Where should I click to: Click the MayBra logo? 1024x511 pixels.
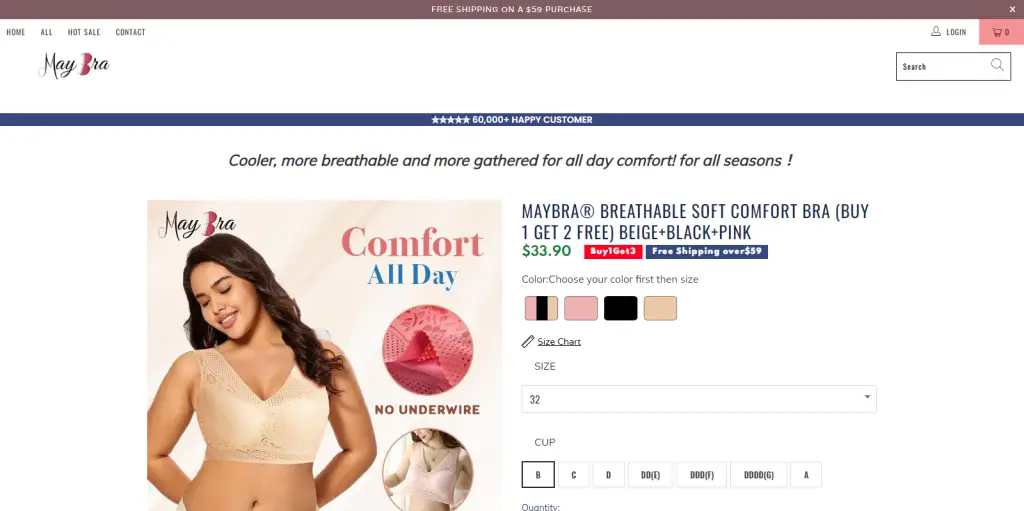[x=74, y=65]
